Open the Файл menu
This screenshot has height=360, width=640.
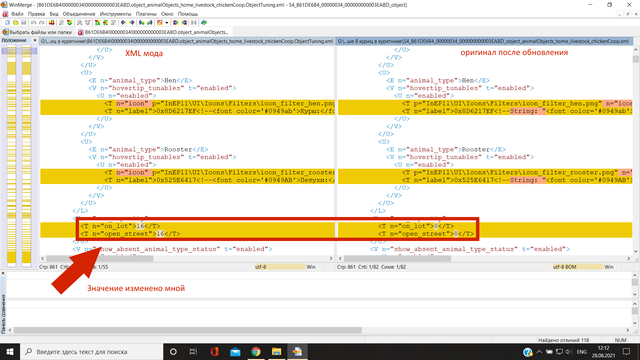click(17, 14)
